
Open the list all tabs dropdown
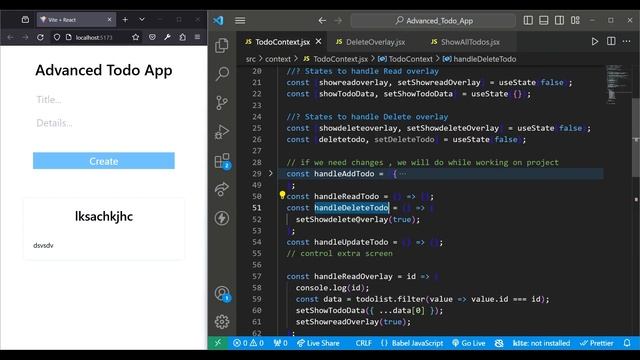(x=142, y=20)
